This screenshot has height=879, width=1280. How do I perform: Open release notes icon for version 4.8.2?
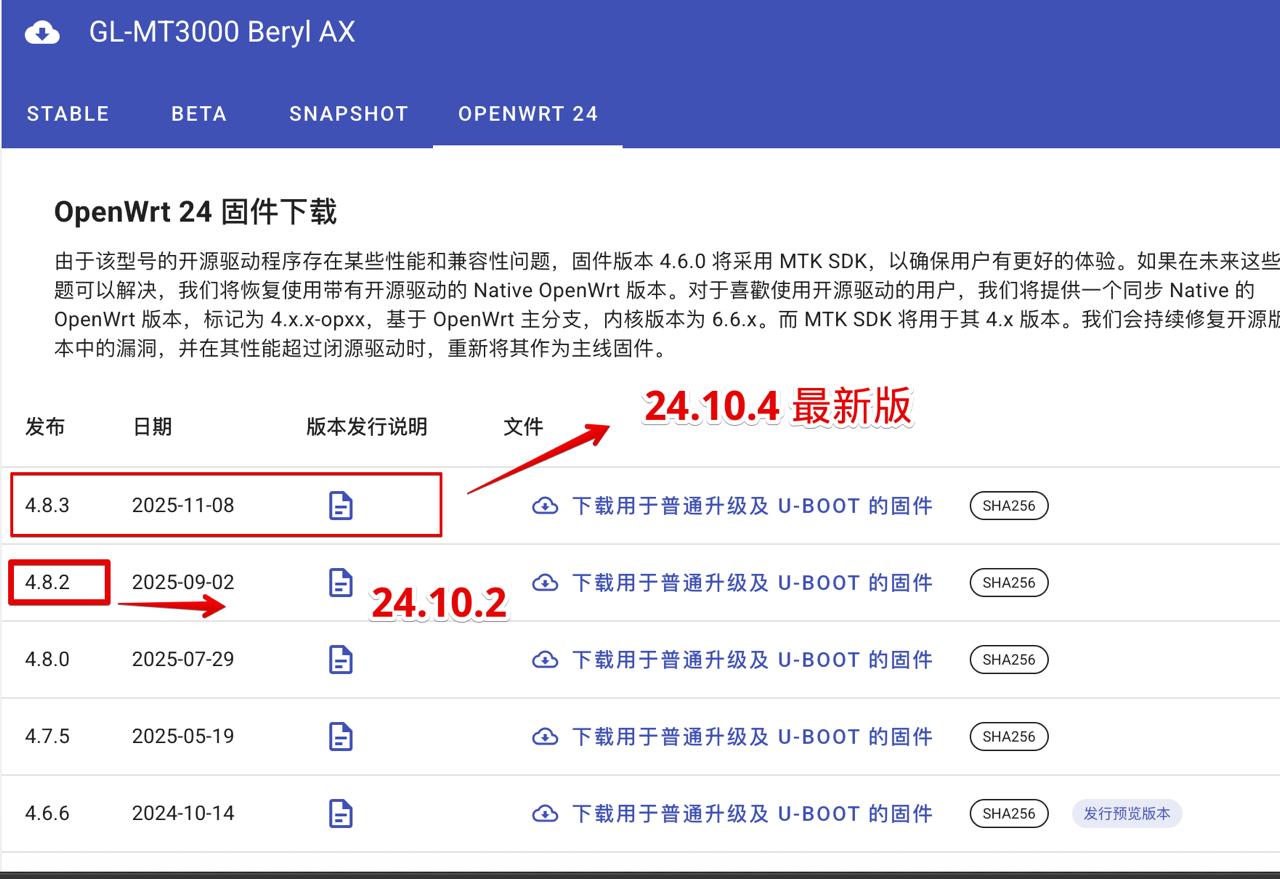[x=341, y=583]
